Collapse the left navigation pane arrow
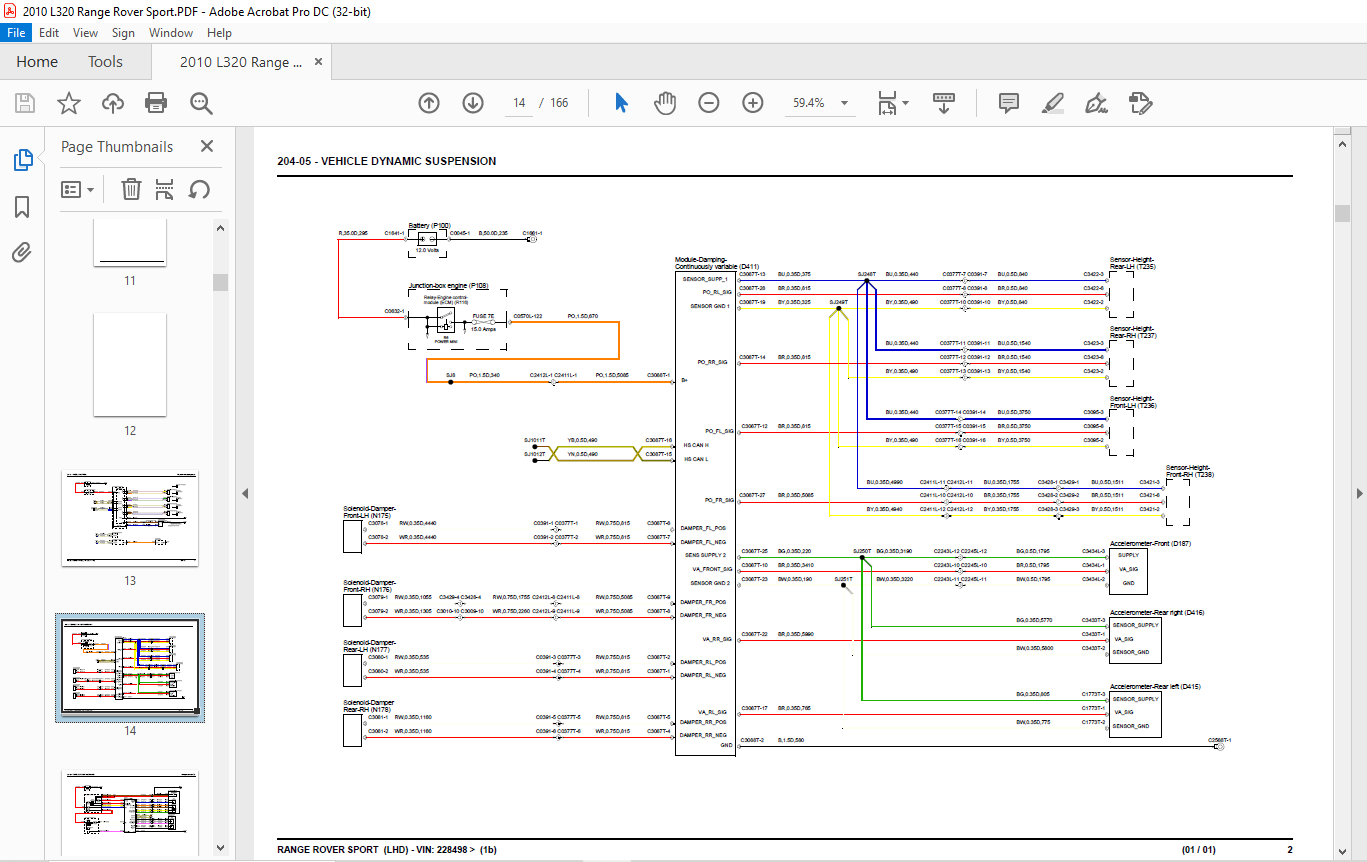This screenshot has height=862, width=1367. pyautogui.click(x=245, y=493)
